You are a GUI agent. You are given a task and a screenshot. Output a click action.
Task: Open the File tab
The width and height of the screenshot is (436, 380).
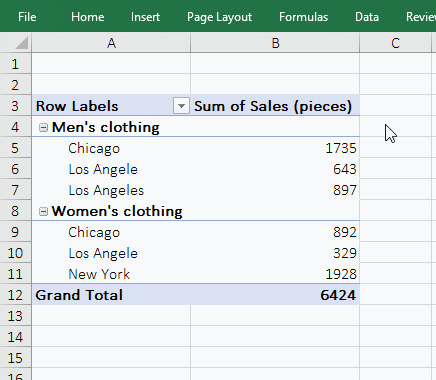[x=27, y=17]
